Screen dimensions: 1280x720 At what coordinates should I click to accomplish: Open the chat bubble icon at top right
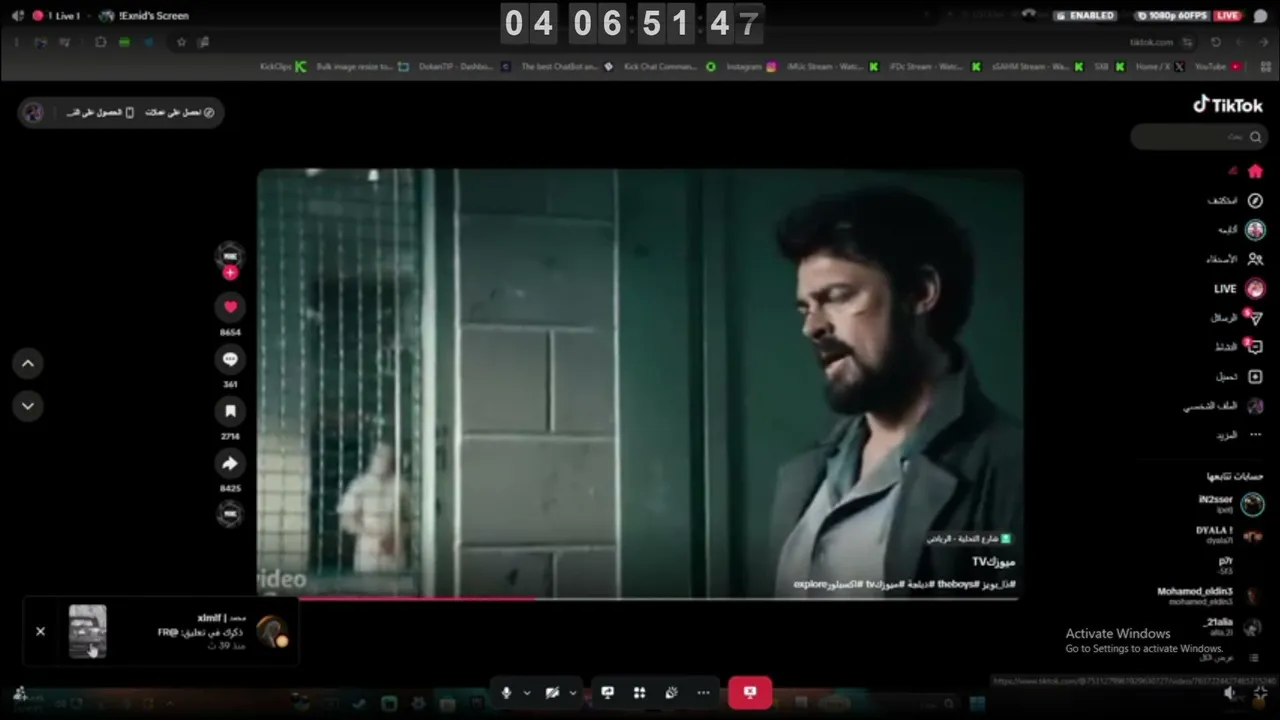(1260, 16)
